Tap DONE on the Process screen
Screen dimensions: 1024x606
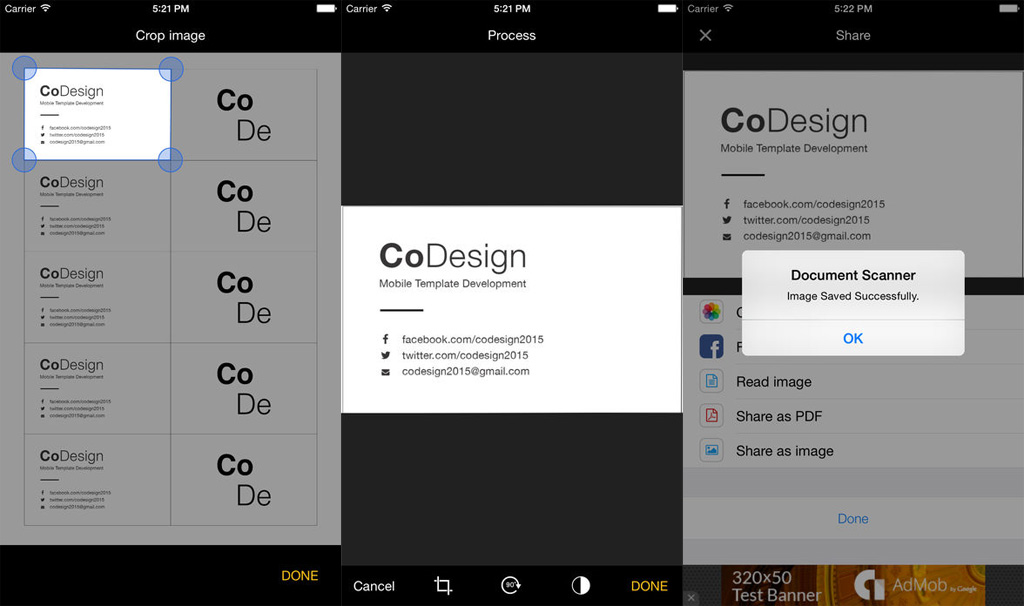(649, 586)
